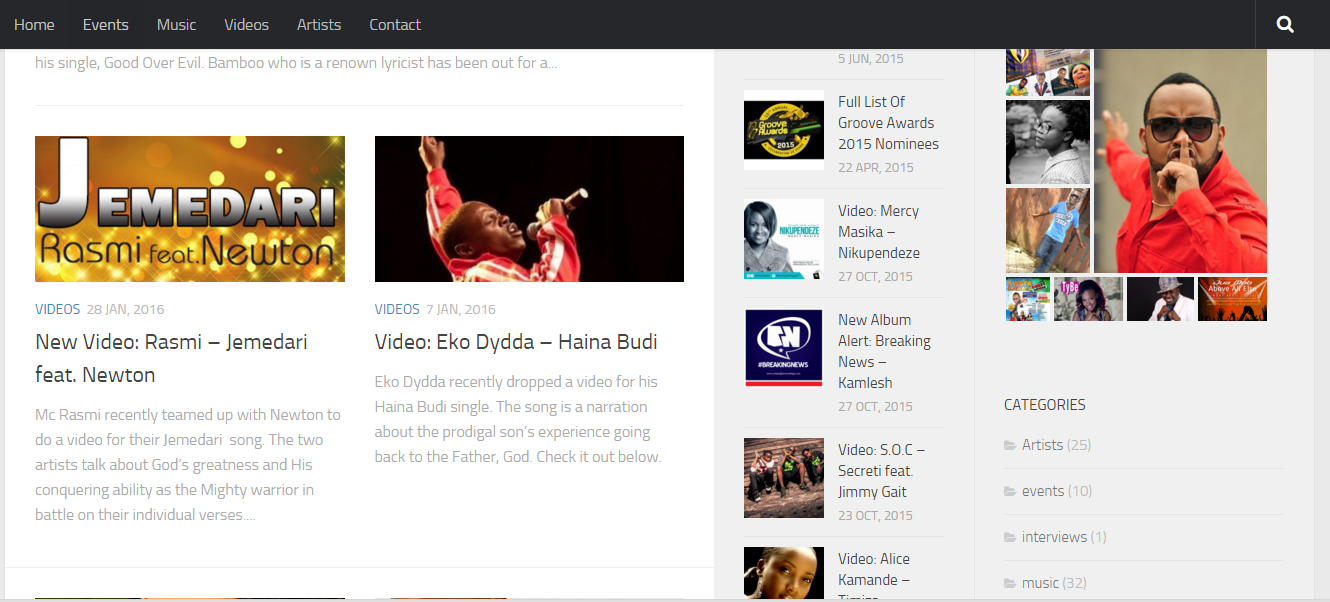Screen dimensions: 1330x602
Task: Click the Breaking News album thumbnail
Action: (784, 348)
